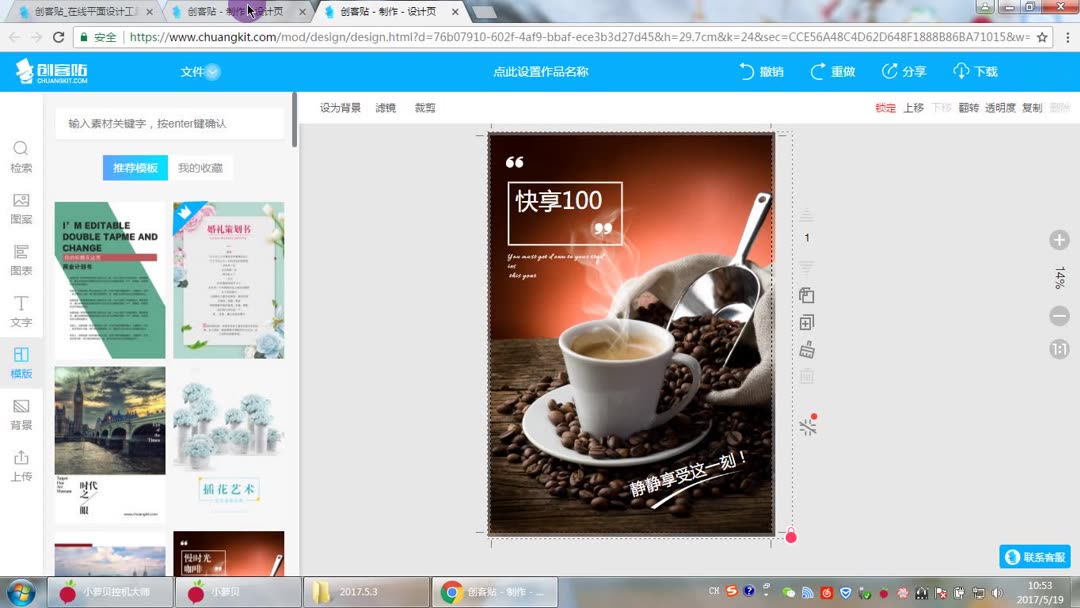Click the copy page icon beside the canvas
Image resolution: width=1080 pixels, height=608 pixels.
(x=807, y=295)
